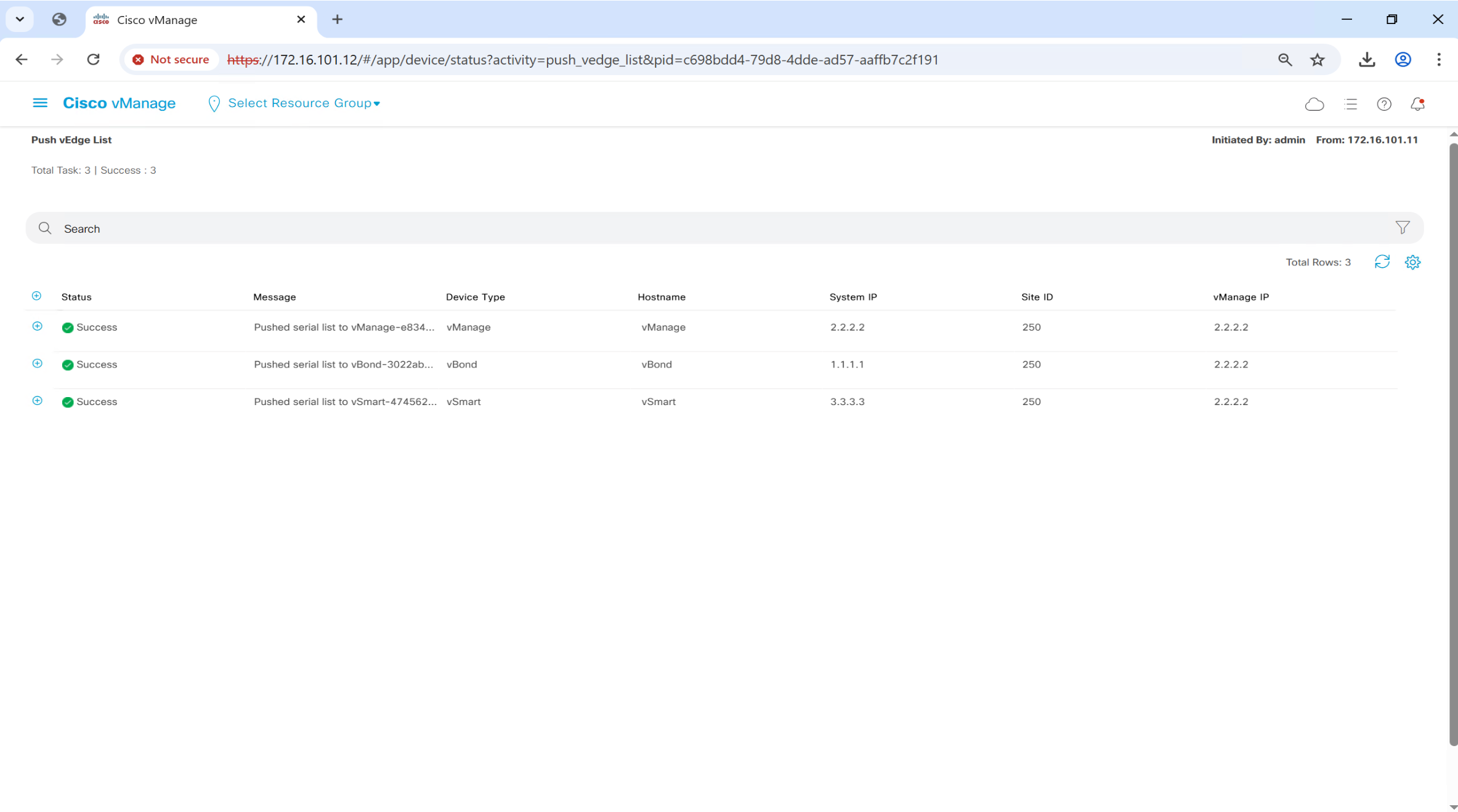Expand the vManage task row
The width and height of the screenshot is (1458, 812).
[37, 326]
